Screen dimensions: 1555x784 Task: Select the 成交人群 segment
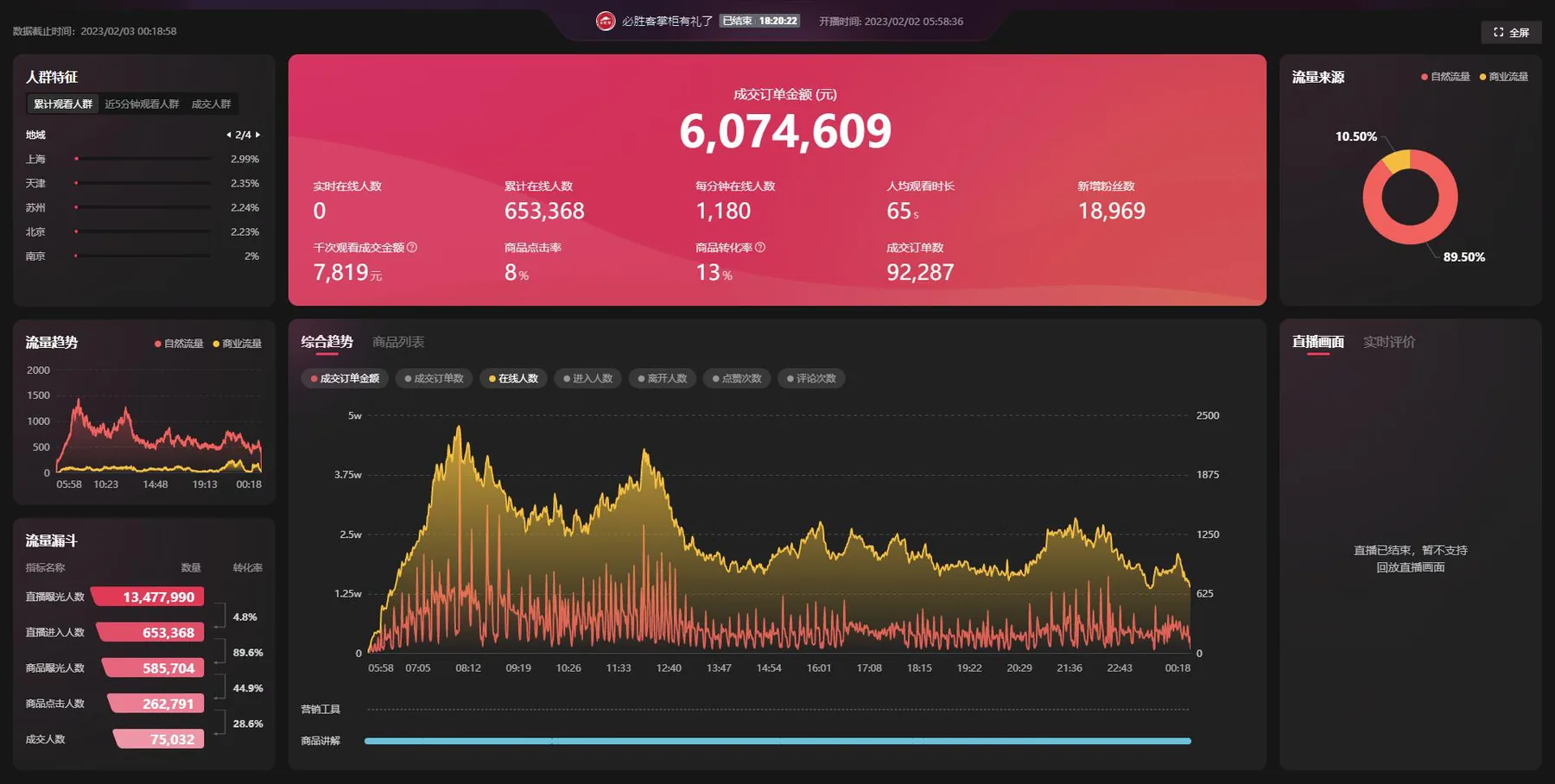pyautogui.click(x=212, y=104)
